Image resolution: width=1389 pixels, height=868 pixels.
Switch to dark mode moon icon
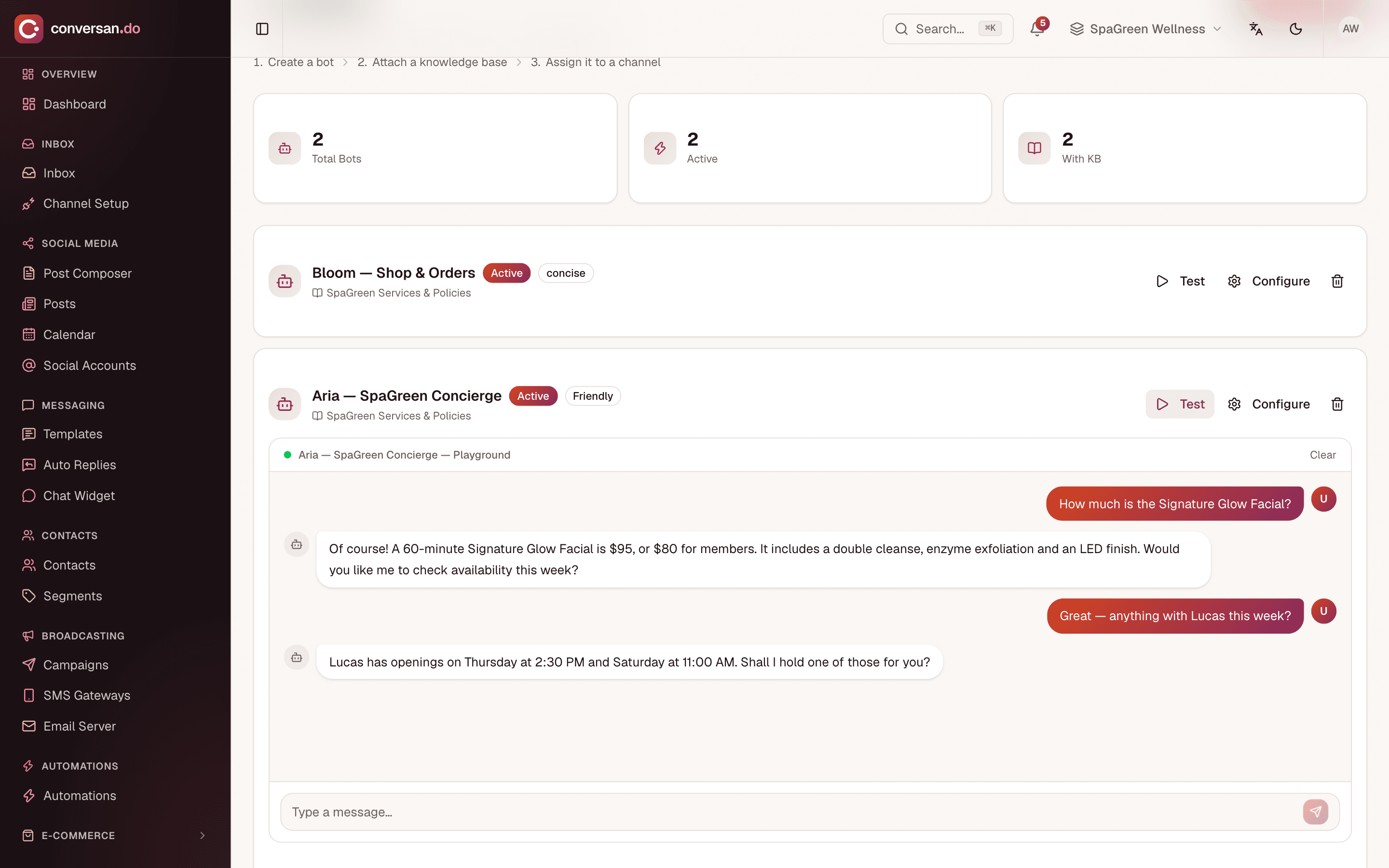click(x=1295, y=29)
